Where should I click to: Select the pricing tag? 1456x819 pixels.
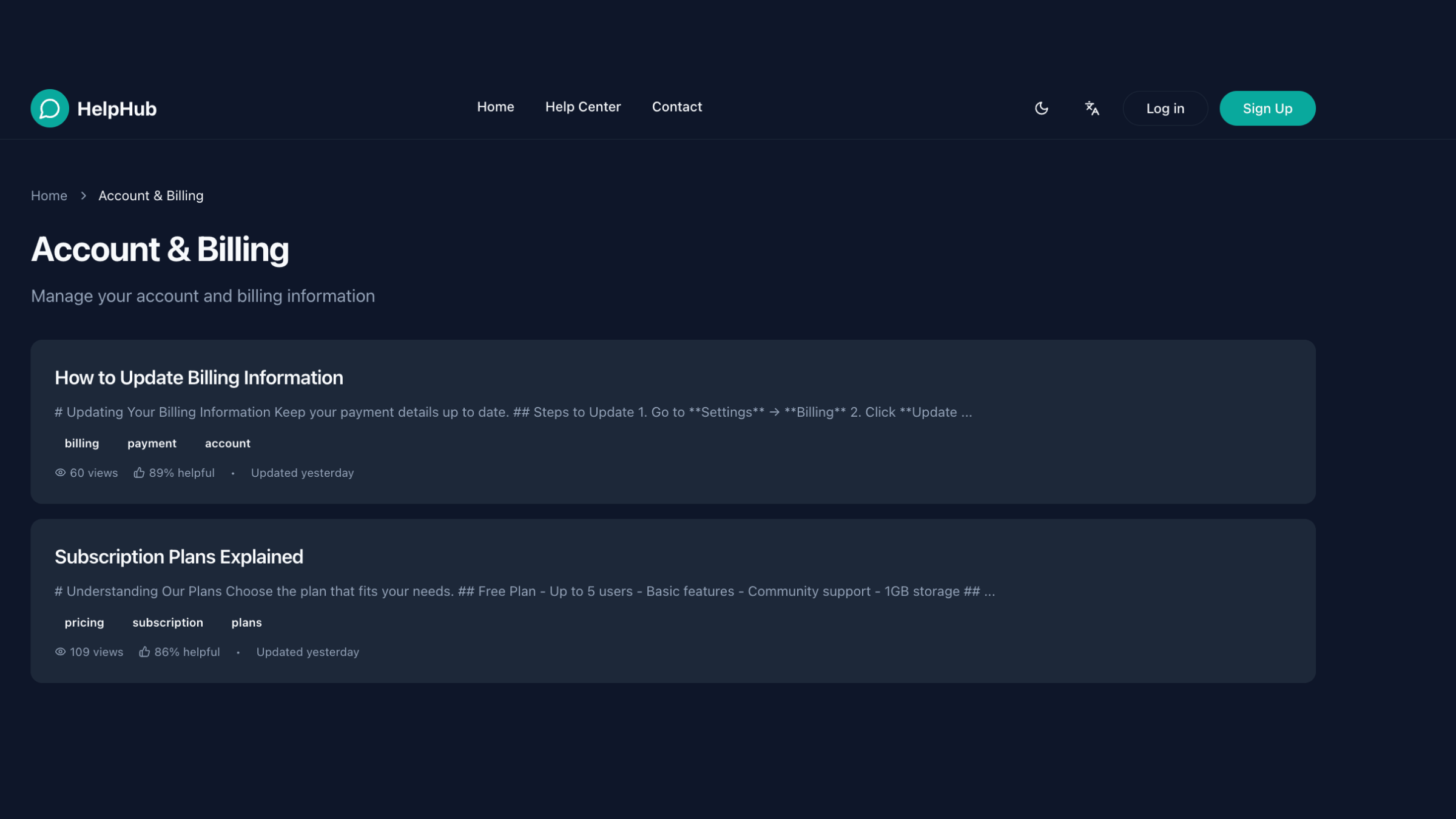click(84, 622)
